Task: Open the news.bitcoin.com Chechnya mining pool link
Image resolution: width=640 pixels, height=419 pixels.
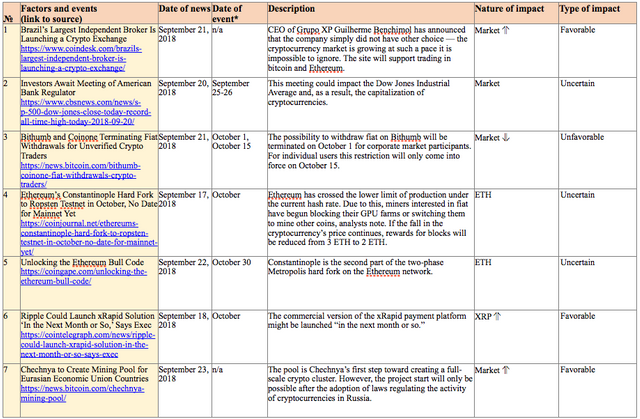Action: pos(82,393)
